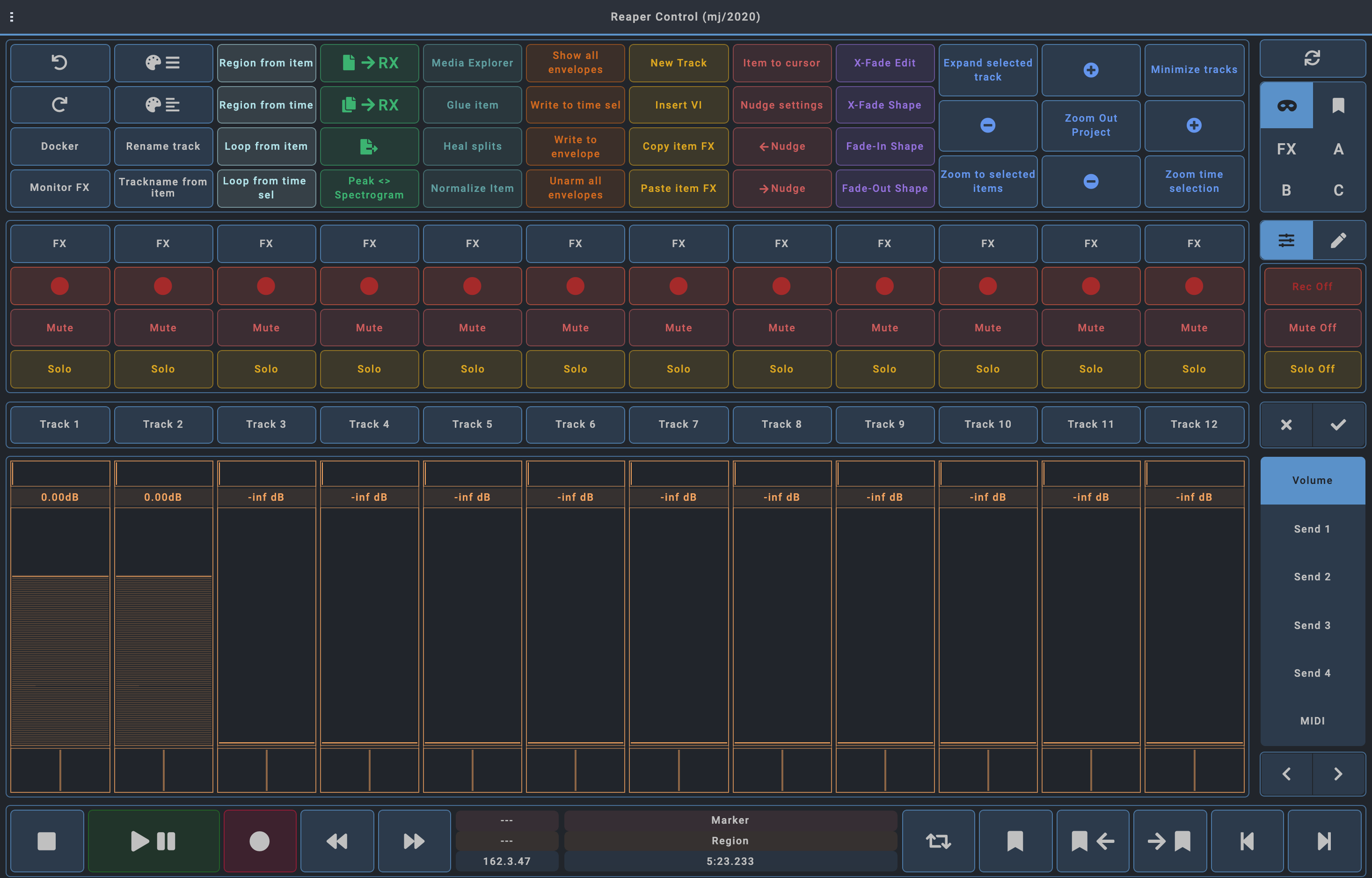Click the refresh sync icon at top right
1372x878 pixels.
[x=1312, y=58]
